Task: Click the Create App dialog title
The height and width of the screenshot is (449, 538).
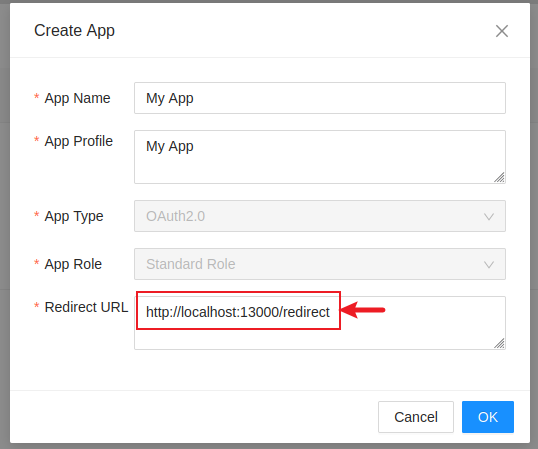Action: coord(74,31)
